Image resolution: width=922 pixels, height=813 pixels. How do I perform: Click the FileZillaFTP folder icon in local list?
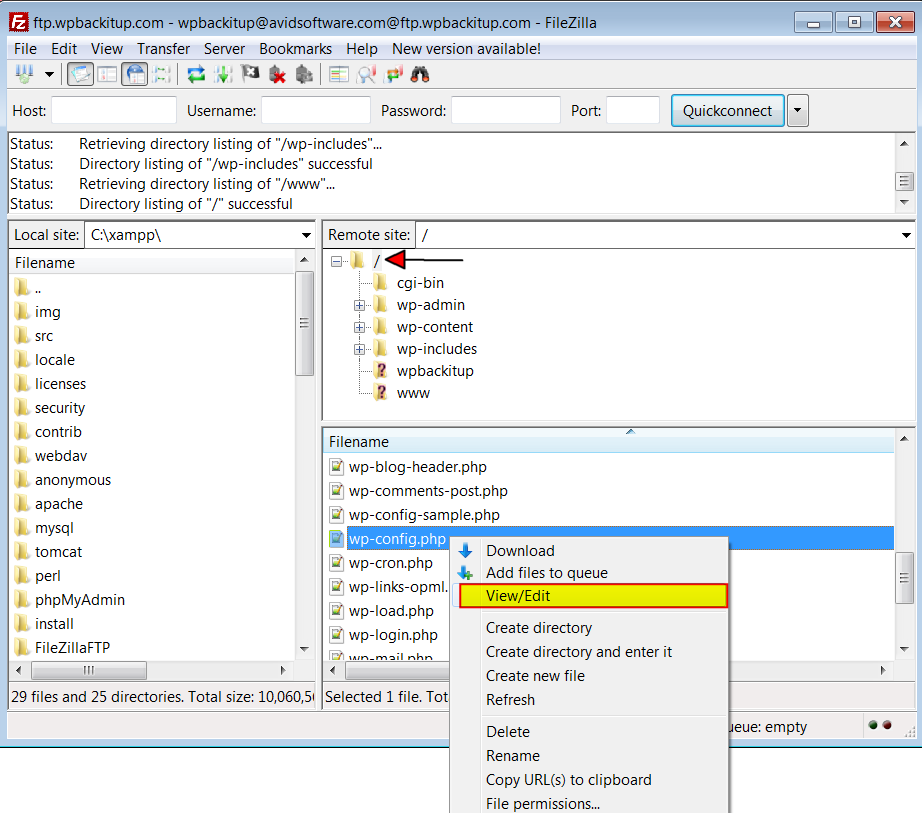tap(22, 648)
